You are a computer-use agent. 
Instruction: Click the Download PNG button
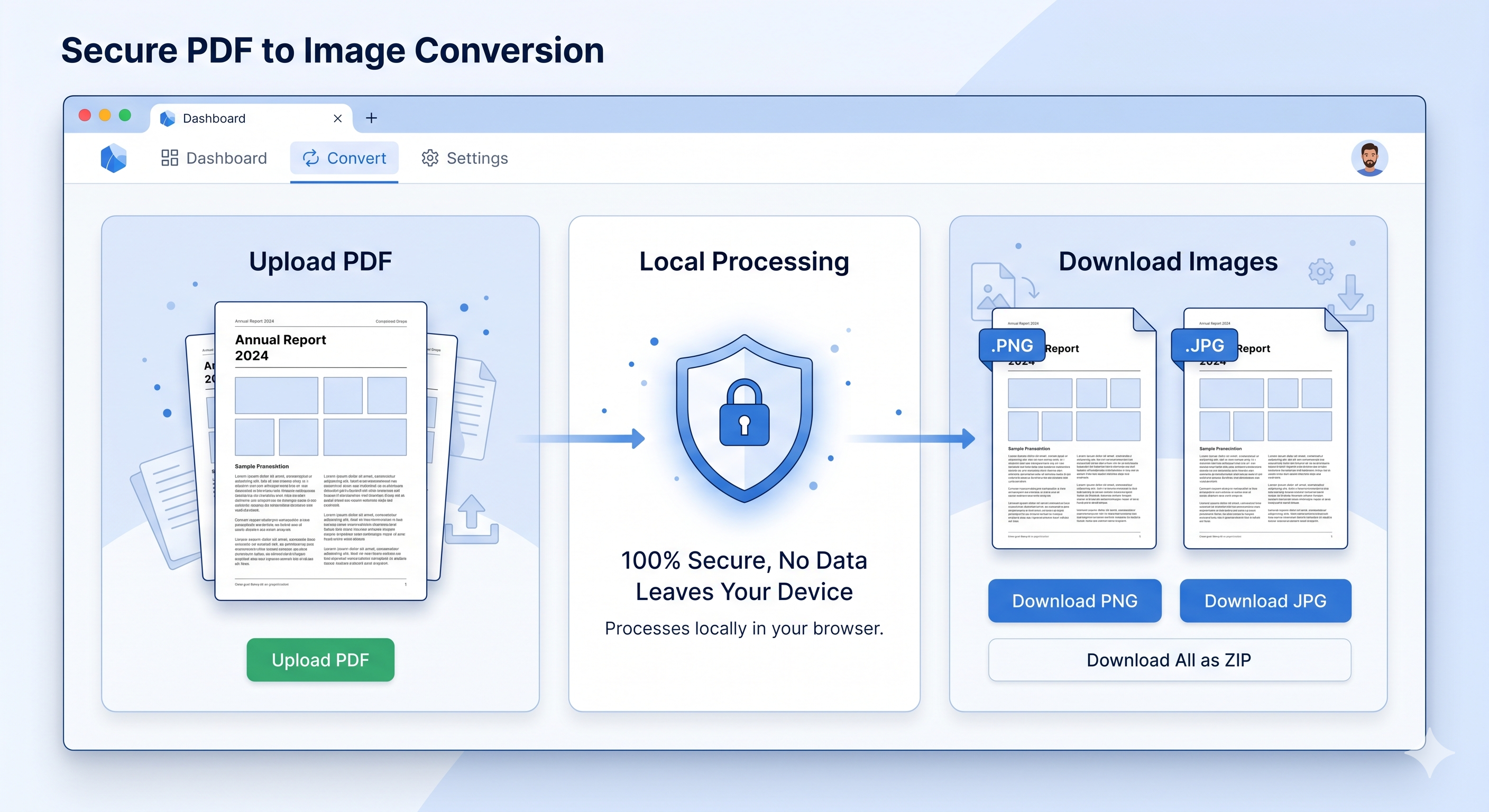(x=1074, y=601)
